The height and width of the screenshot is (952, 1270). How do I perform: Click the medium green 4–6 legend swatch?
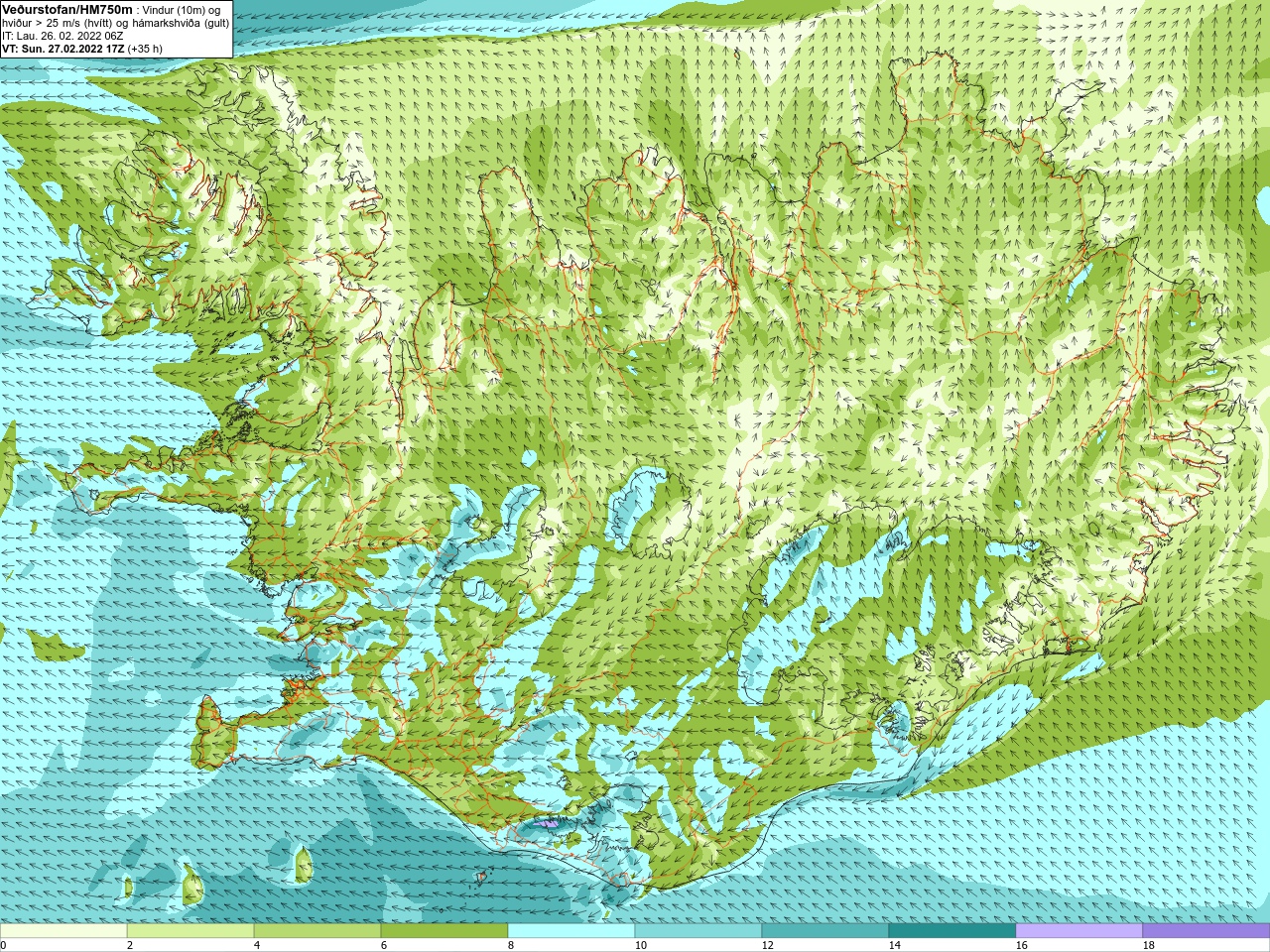[317, 931]
